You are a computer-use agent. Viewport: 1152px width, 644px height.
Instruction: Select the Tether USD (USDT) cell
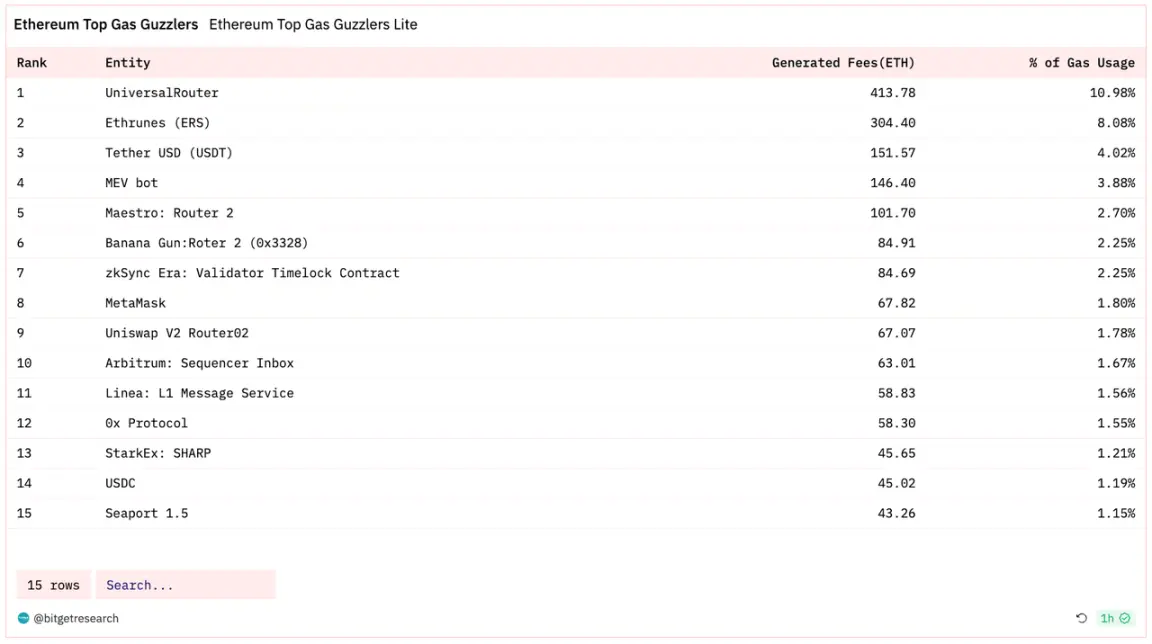point(169,152)
